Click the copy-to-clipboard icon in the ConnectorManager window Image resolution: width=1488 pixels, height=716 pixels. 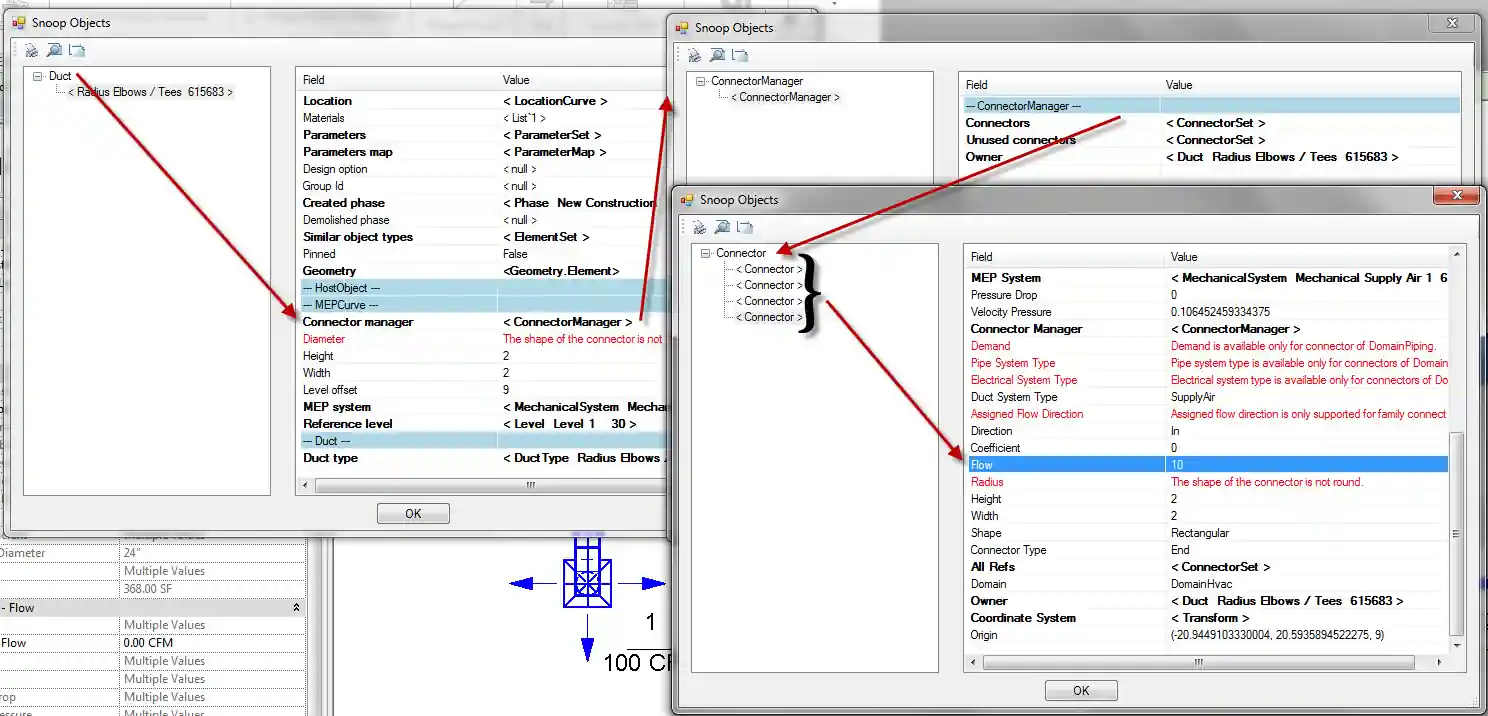tap(741, 55)
